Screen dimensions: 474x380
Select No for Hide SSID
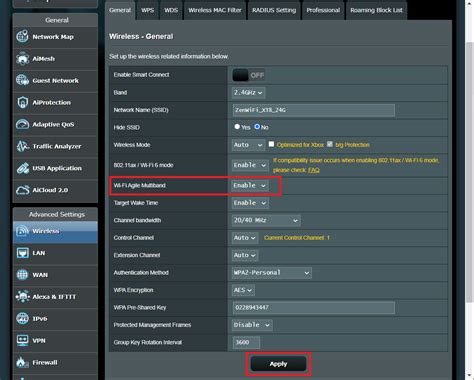click(x=257, y=127)
